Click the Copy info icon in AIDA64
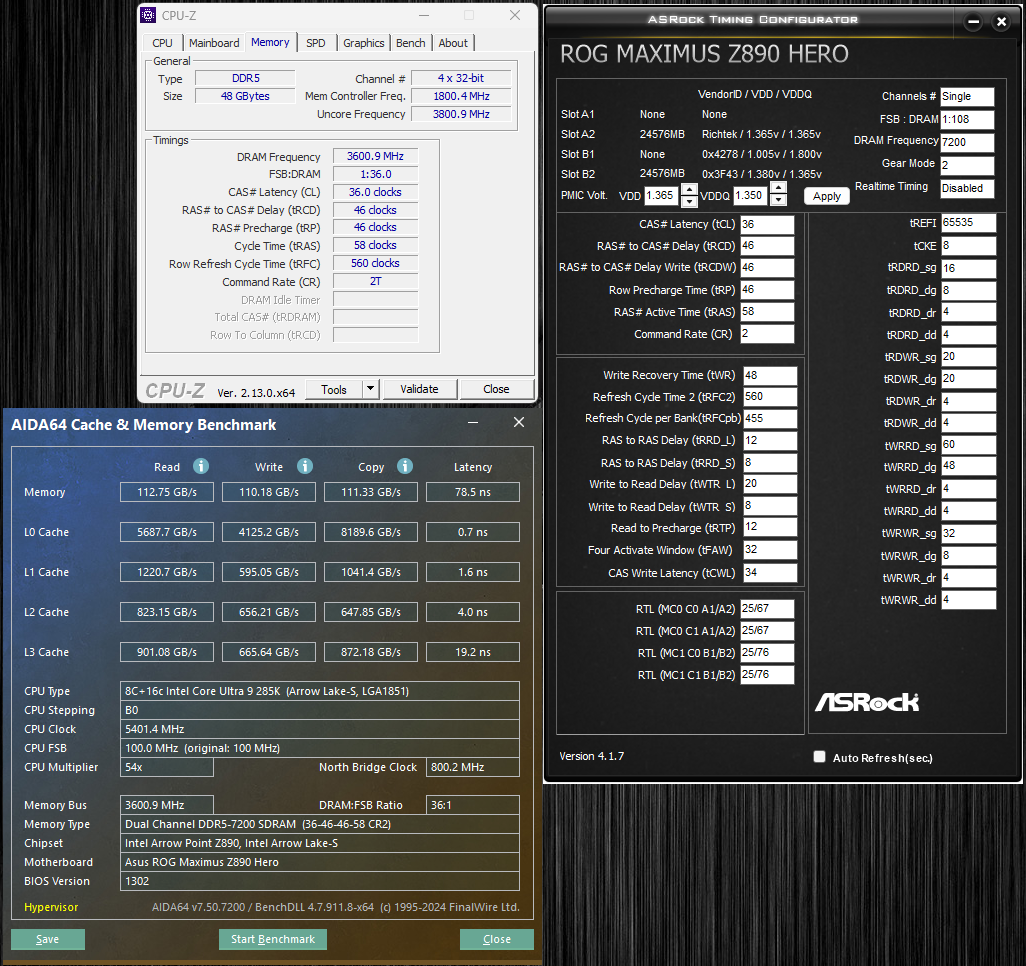This screenshot has height=966, width=1026. point(405,466)
